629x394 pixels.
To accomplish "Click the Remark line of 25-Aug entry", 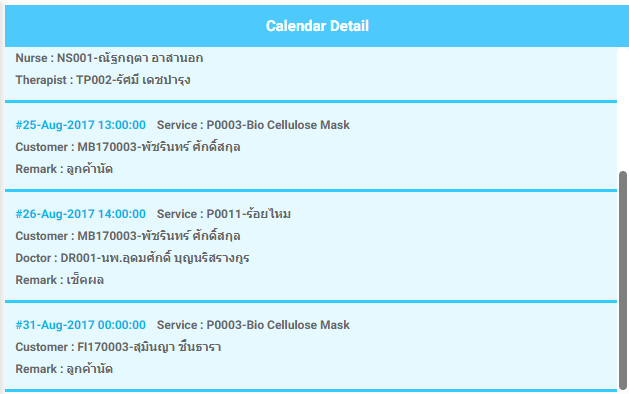I will [64, 169].
